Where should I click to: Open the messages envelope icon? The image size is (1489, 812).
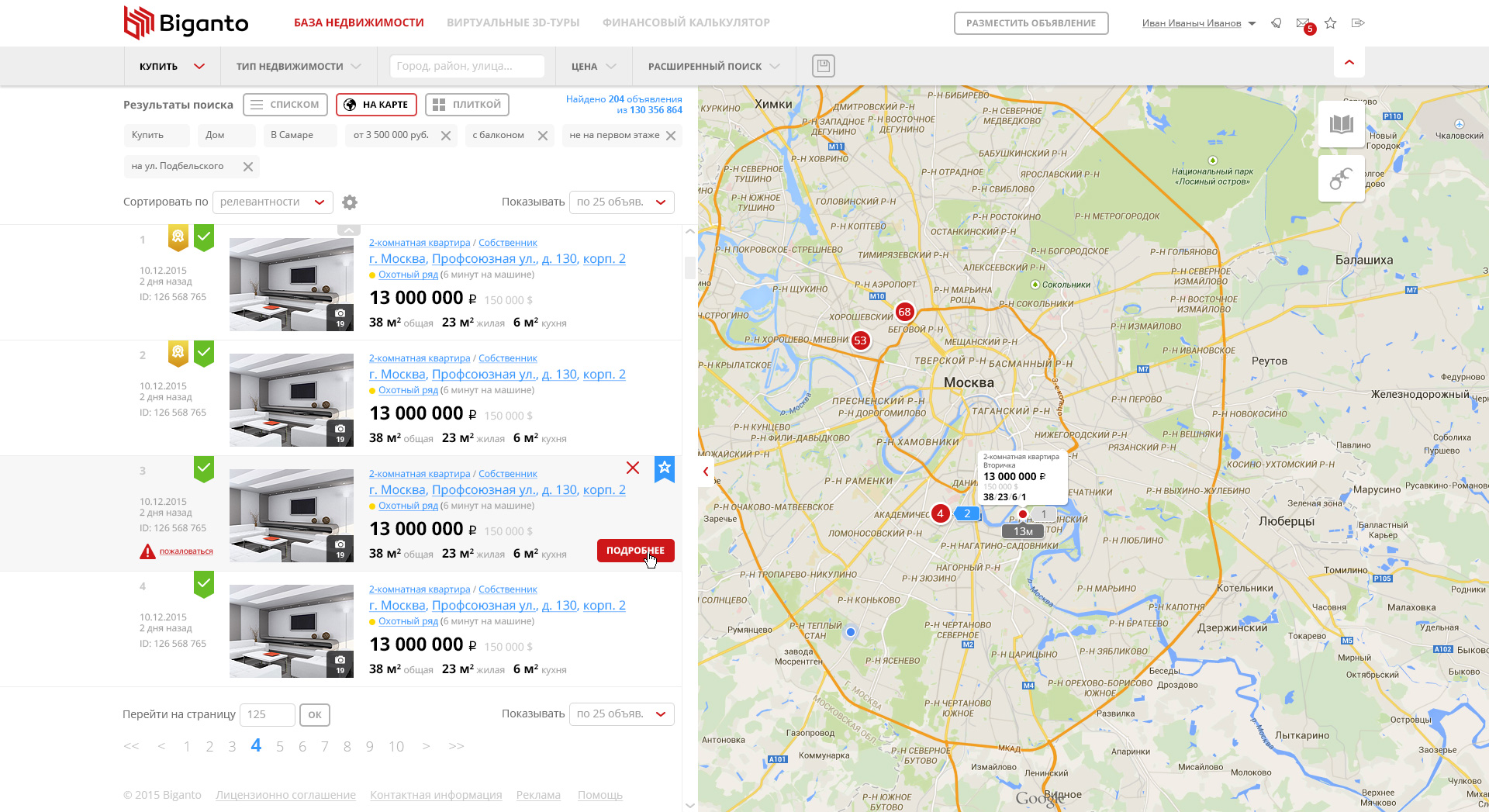pos(1304,23)
